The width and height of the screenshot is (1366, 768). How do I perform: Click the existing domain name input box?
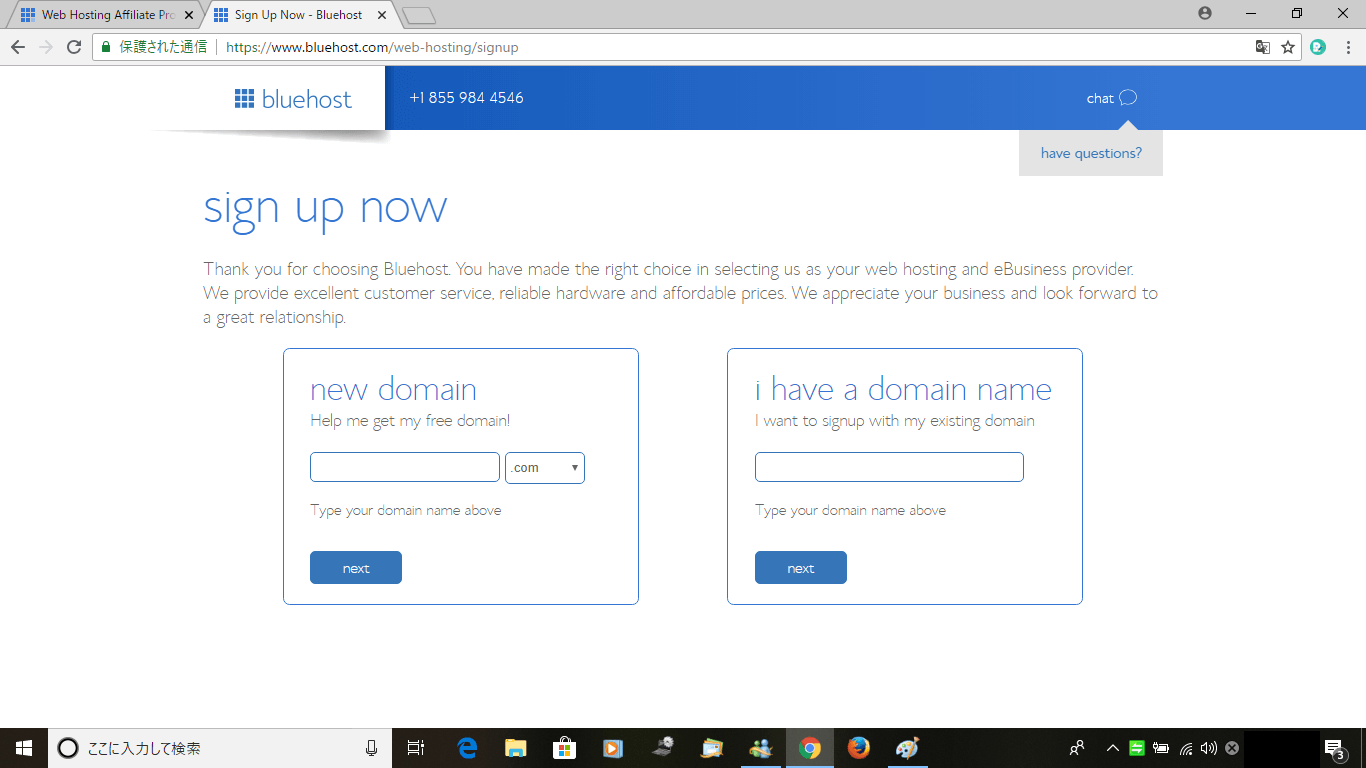click(889, 467)
